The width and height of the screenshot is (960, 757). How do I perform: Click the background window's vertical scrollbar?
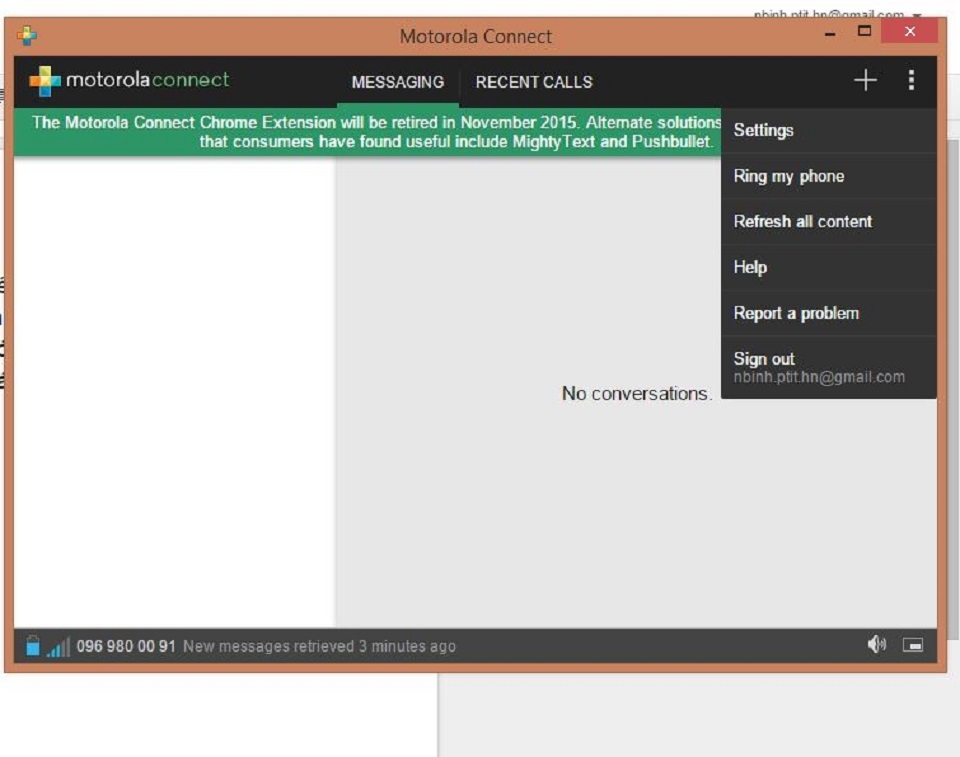(953, 392)
